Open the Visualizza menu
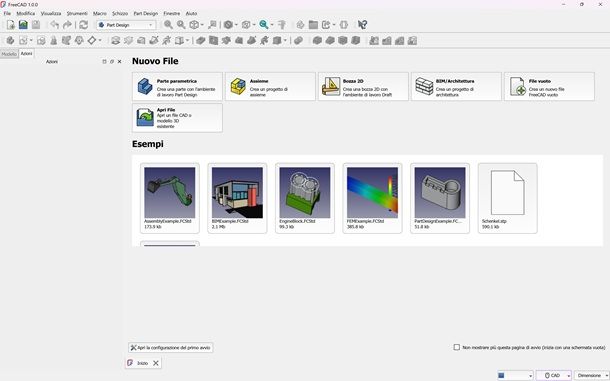The image size is (610, 381). pos(51,13)
